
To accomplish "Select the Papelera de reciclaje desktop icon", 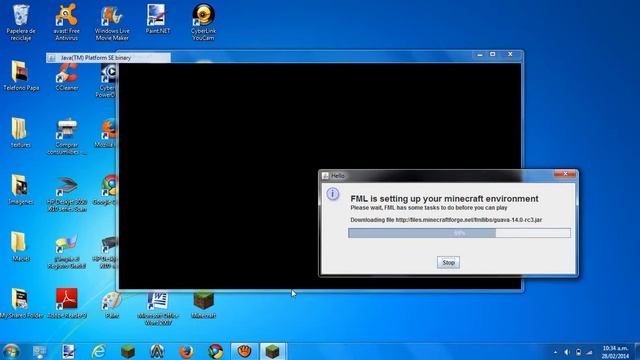I will point(20,22).
